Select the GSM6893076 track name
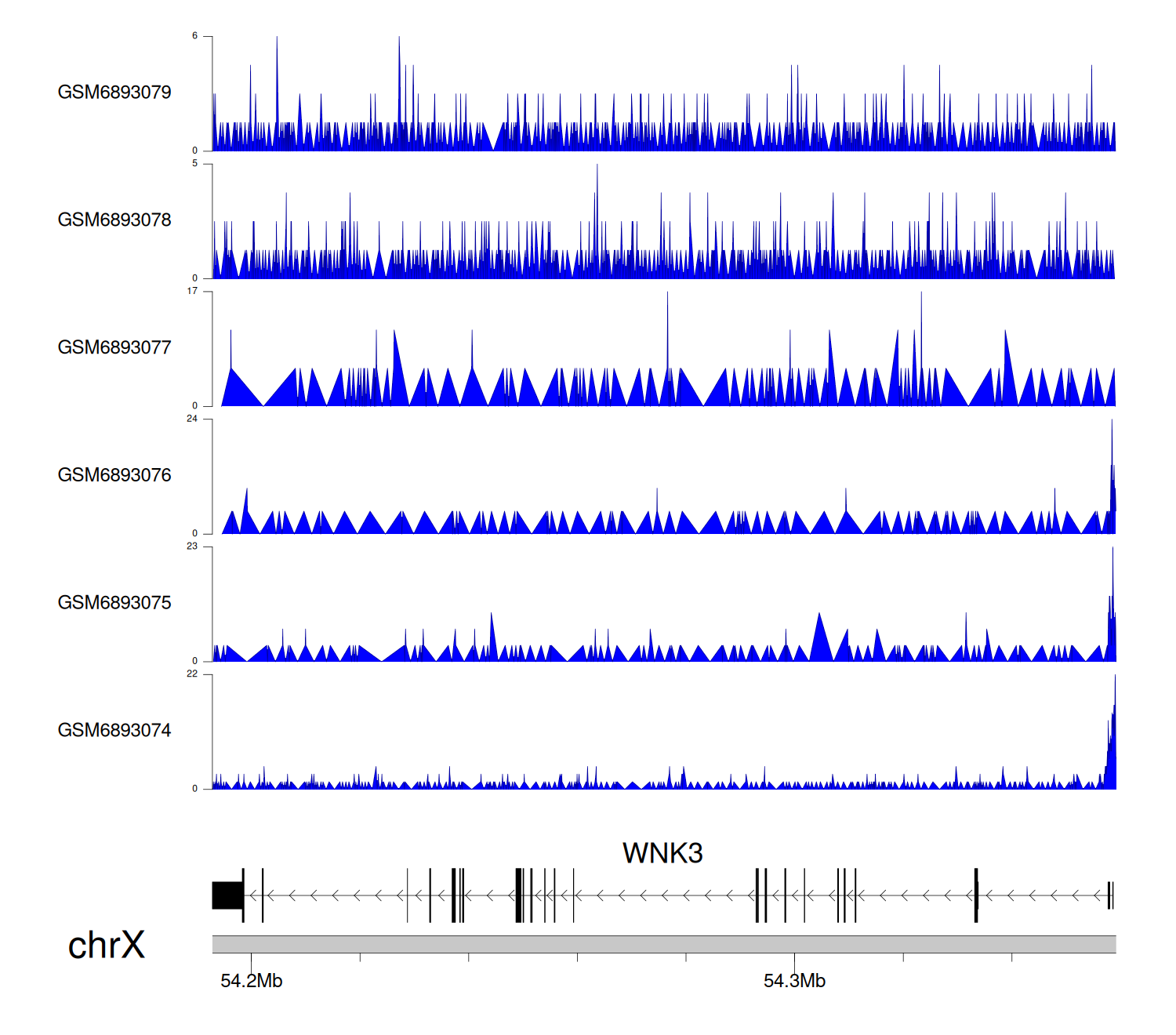The height and width of the screenshot is (1035, 1176). [114, 475]
